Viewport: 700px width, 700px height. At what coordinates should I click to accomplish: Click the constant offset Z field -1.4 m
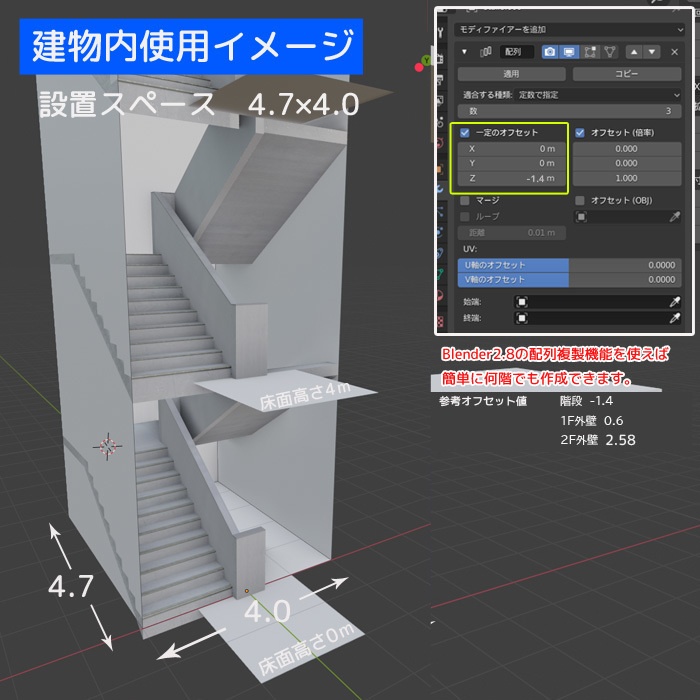tap(512, 179)
